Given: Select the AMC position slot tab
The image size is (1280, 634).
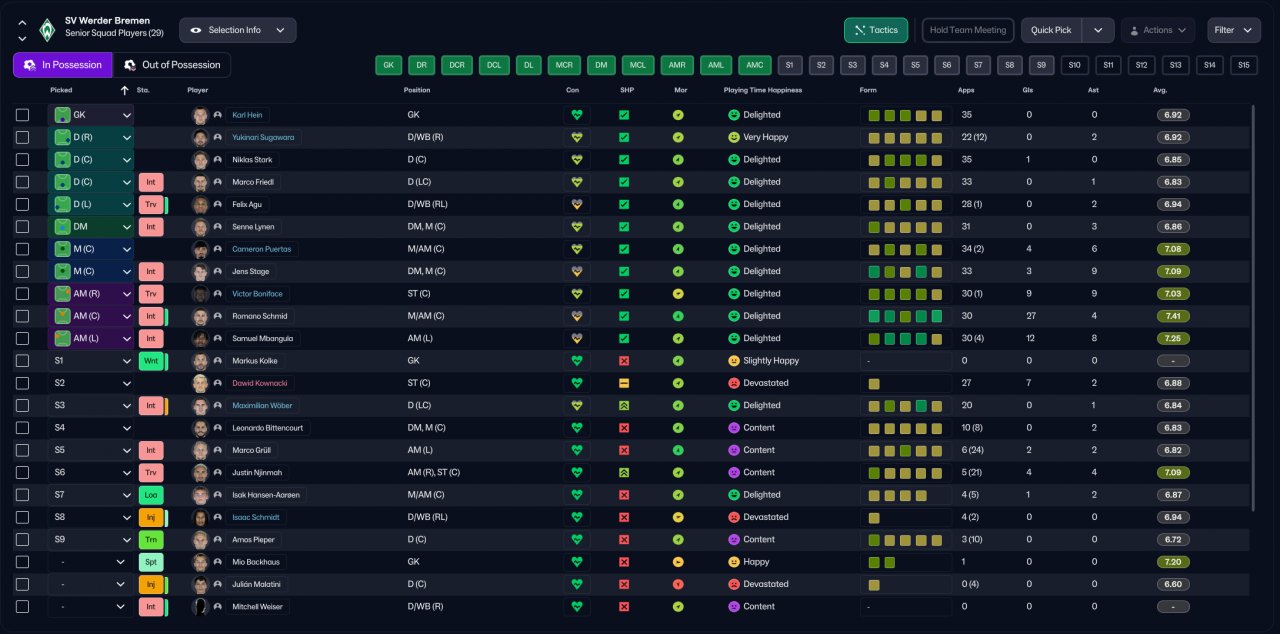Looking at the screenshot, I should click(x=755, y=65).
